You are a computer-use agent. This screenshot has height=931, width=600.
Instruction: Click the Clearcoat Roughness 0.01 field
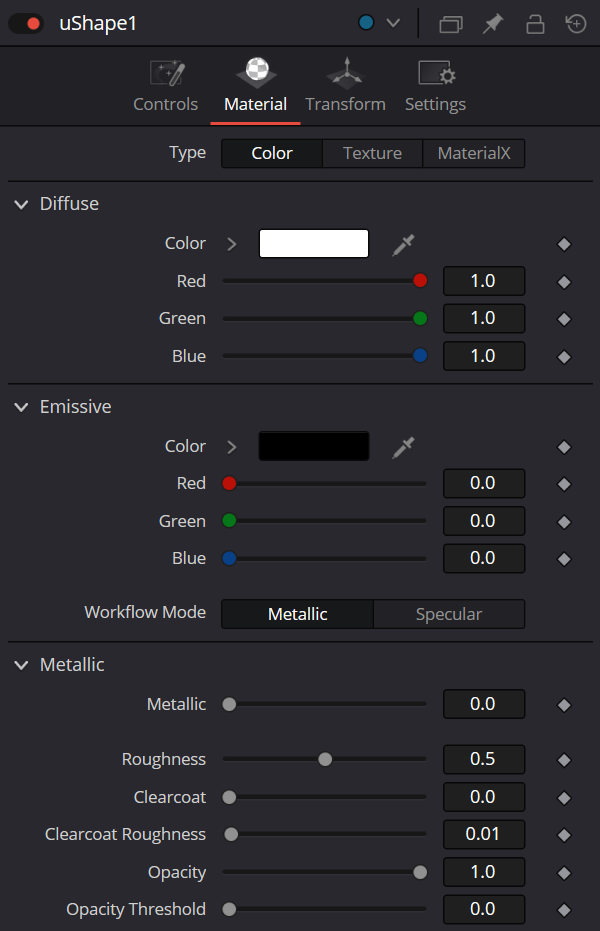click(x=484, y=834)
